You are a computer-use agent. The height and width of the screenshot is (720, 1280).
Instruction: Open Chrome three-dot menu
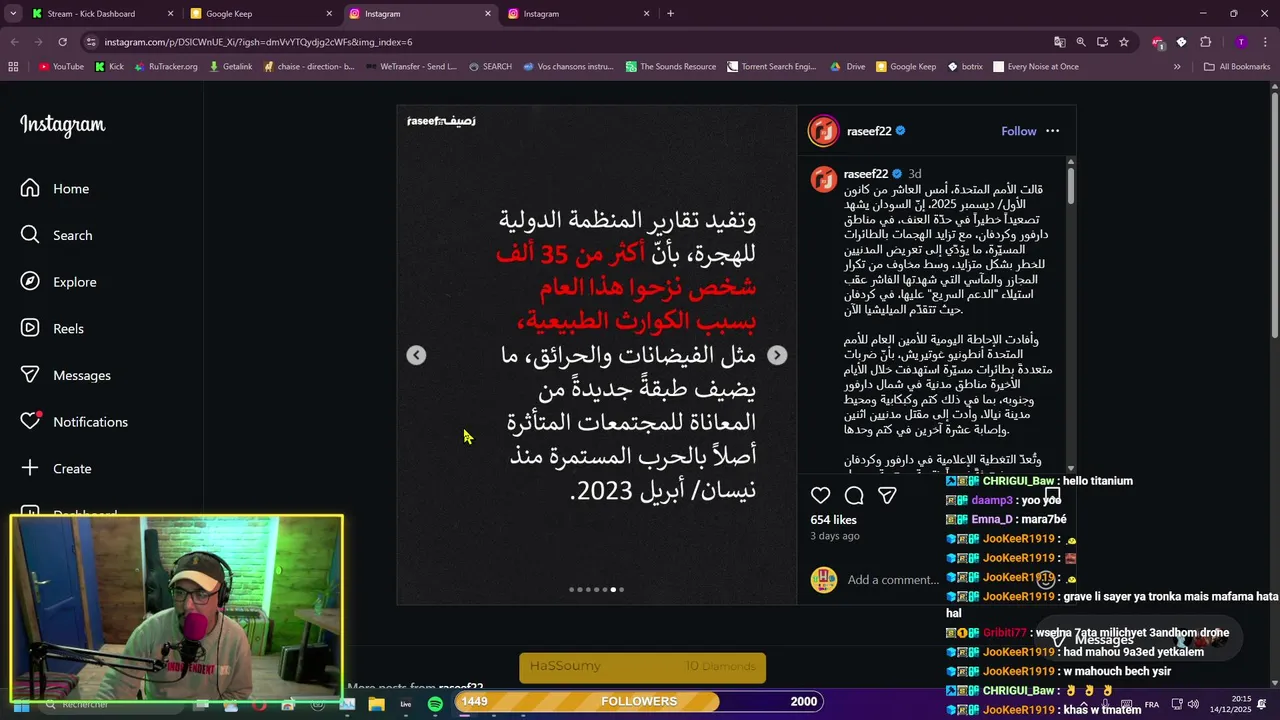click(1265, 42)
